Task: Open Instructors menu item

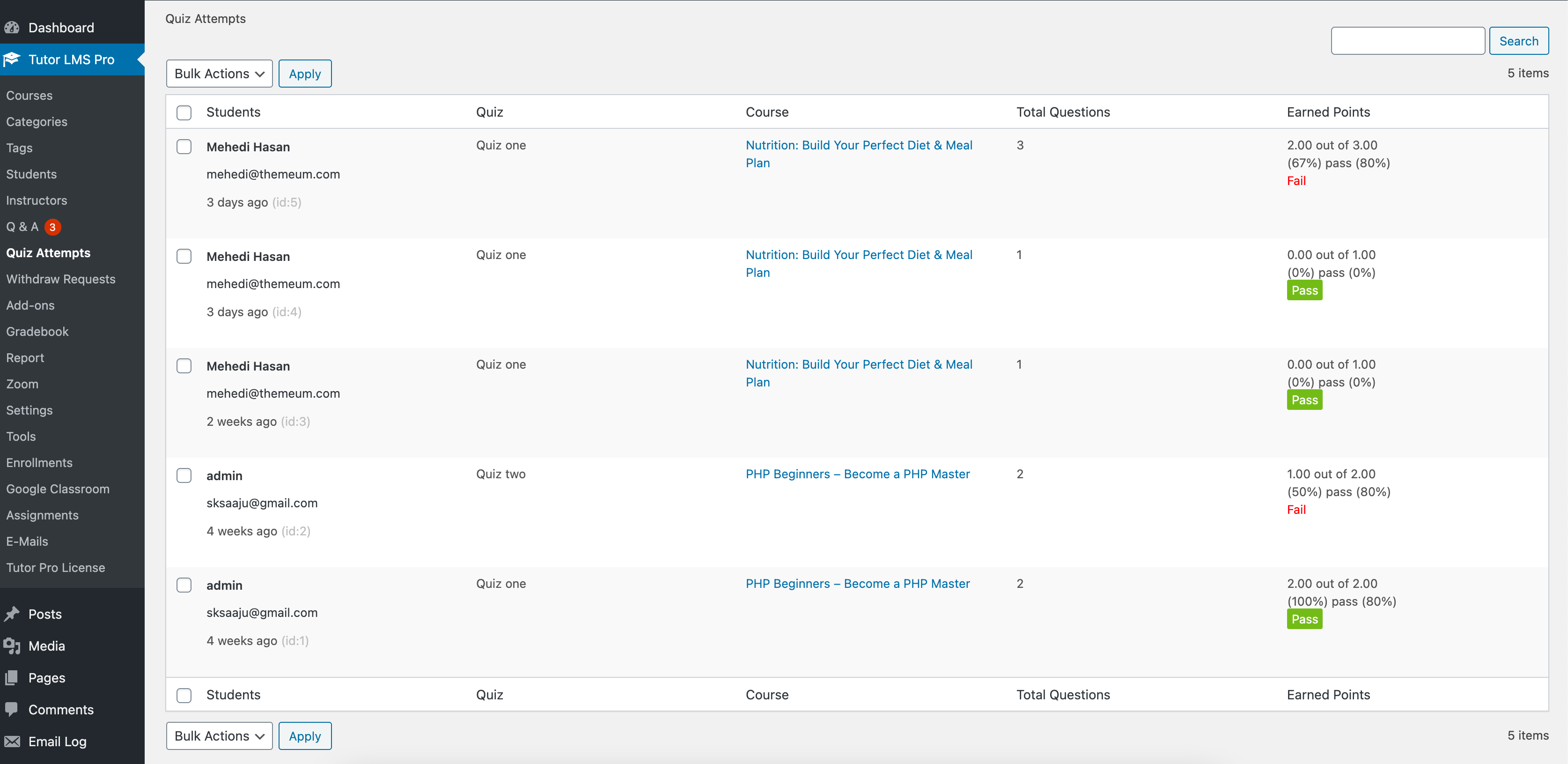Action: (37, 200)
